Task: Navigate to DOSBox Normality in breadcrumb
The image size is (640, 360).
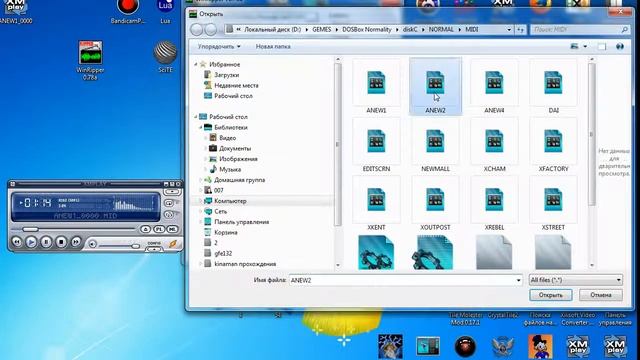Action: (x=367, y=29)
